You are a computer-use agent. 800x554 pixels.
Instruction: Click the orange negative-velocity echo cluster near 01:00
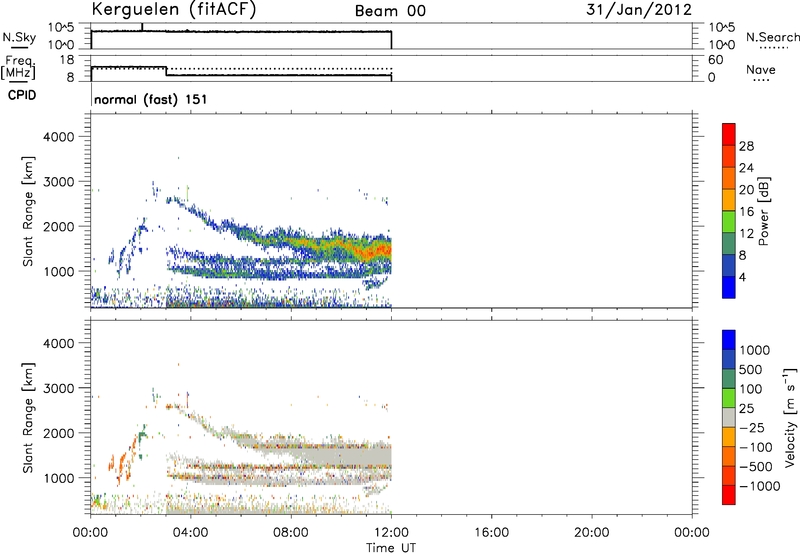coord(122,463)
